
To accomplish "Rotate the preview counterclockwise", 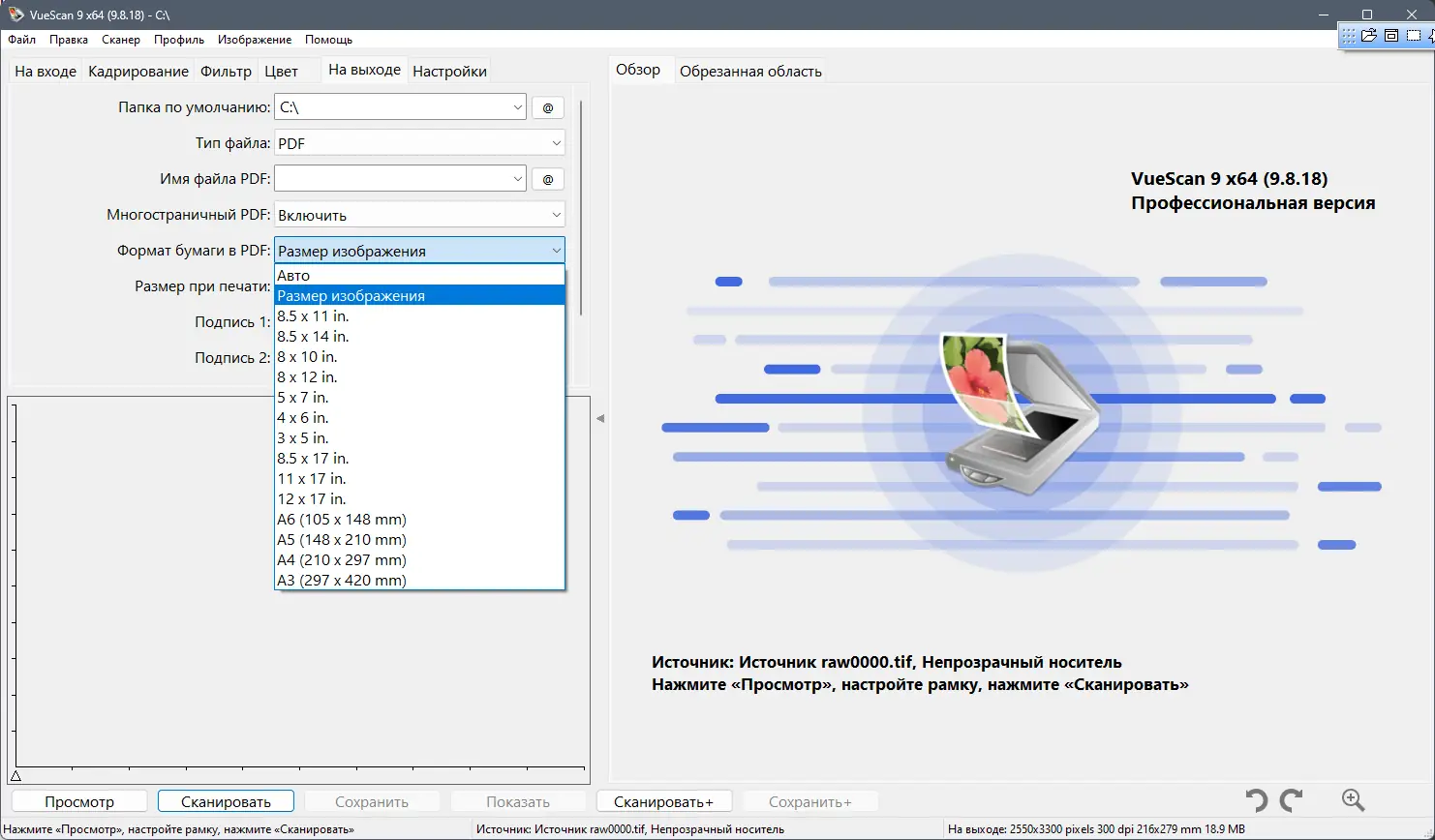I will 1256,800.
